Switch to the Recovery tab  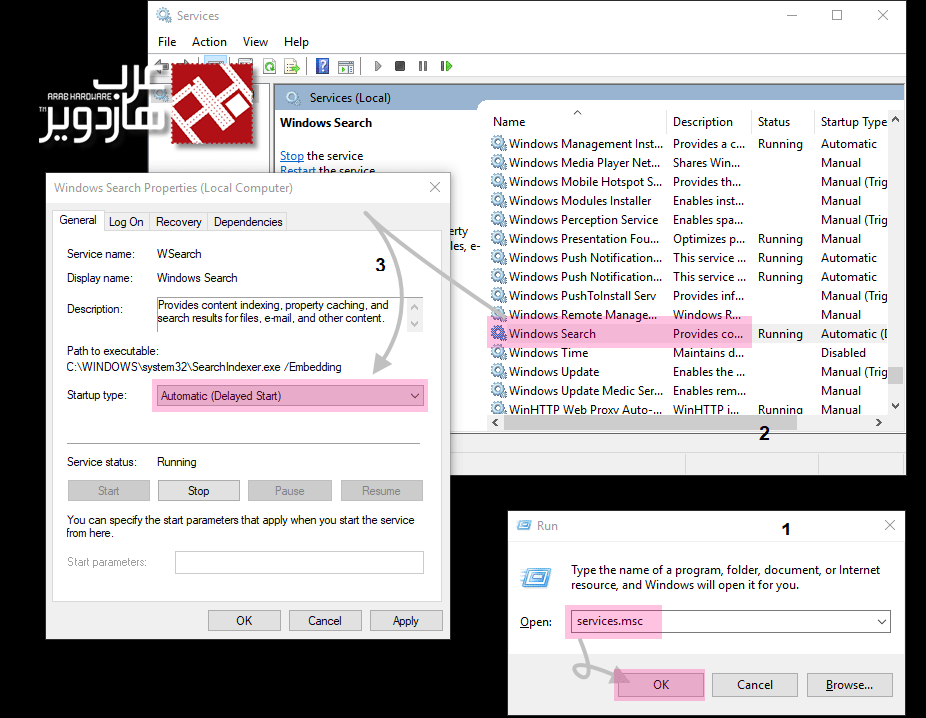coord(178,222)
